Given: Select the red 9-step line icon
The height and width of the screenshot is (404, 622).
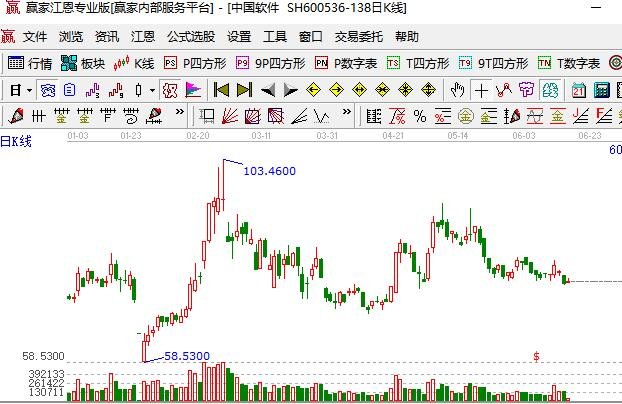Looking at the screenshot, I should click(x=116, y=90).
